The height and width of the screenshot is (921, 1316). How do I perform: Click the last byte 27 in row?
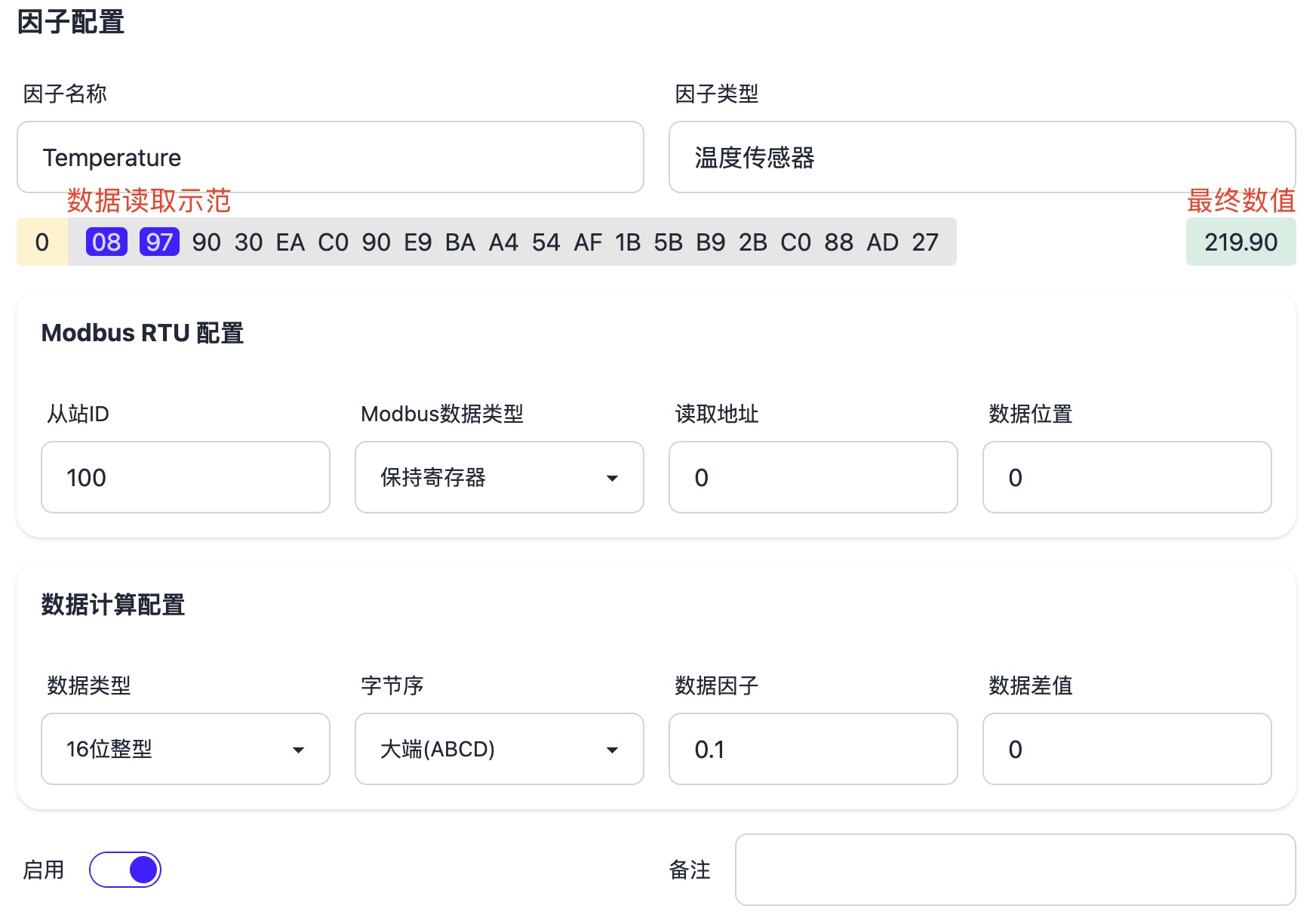[925, 242]
